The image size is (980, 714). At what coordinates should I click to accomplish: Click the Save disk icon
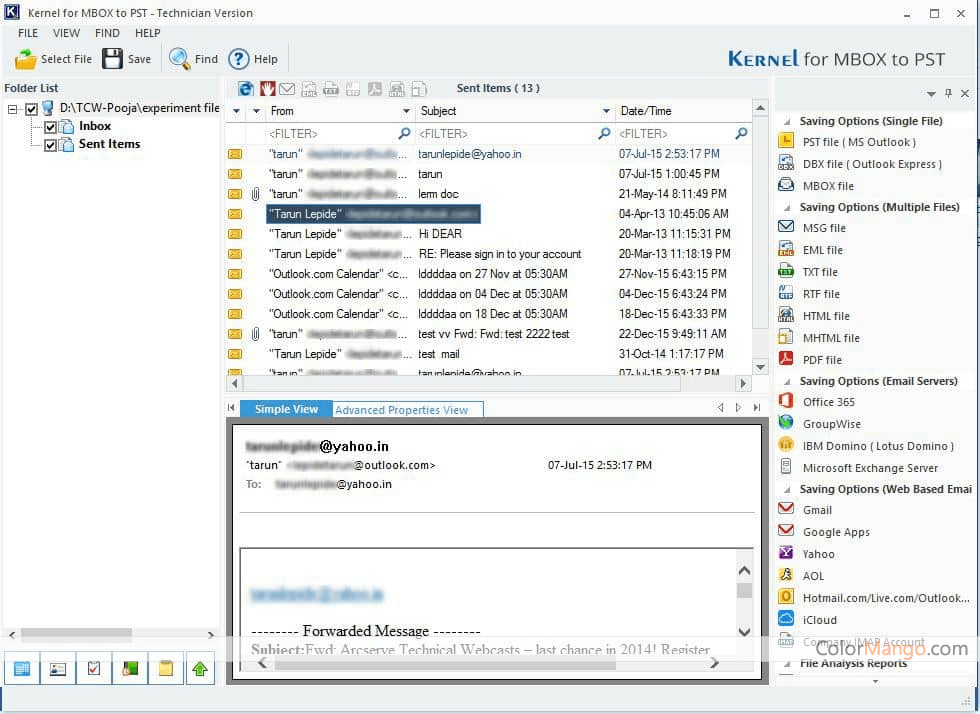coord(113,59)
